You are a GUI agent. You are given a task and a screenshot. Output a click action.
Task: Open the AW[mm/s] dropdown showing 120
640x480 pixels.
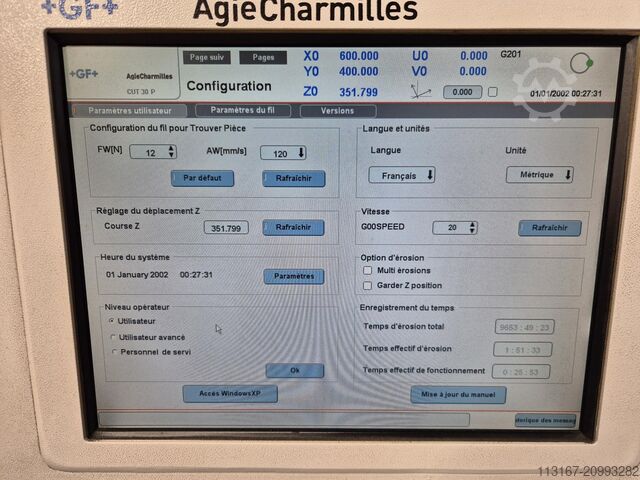284,153
